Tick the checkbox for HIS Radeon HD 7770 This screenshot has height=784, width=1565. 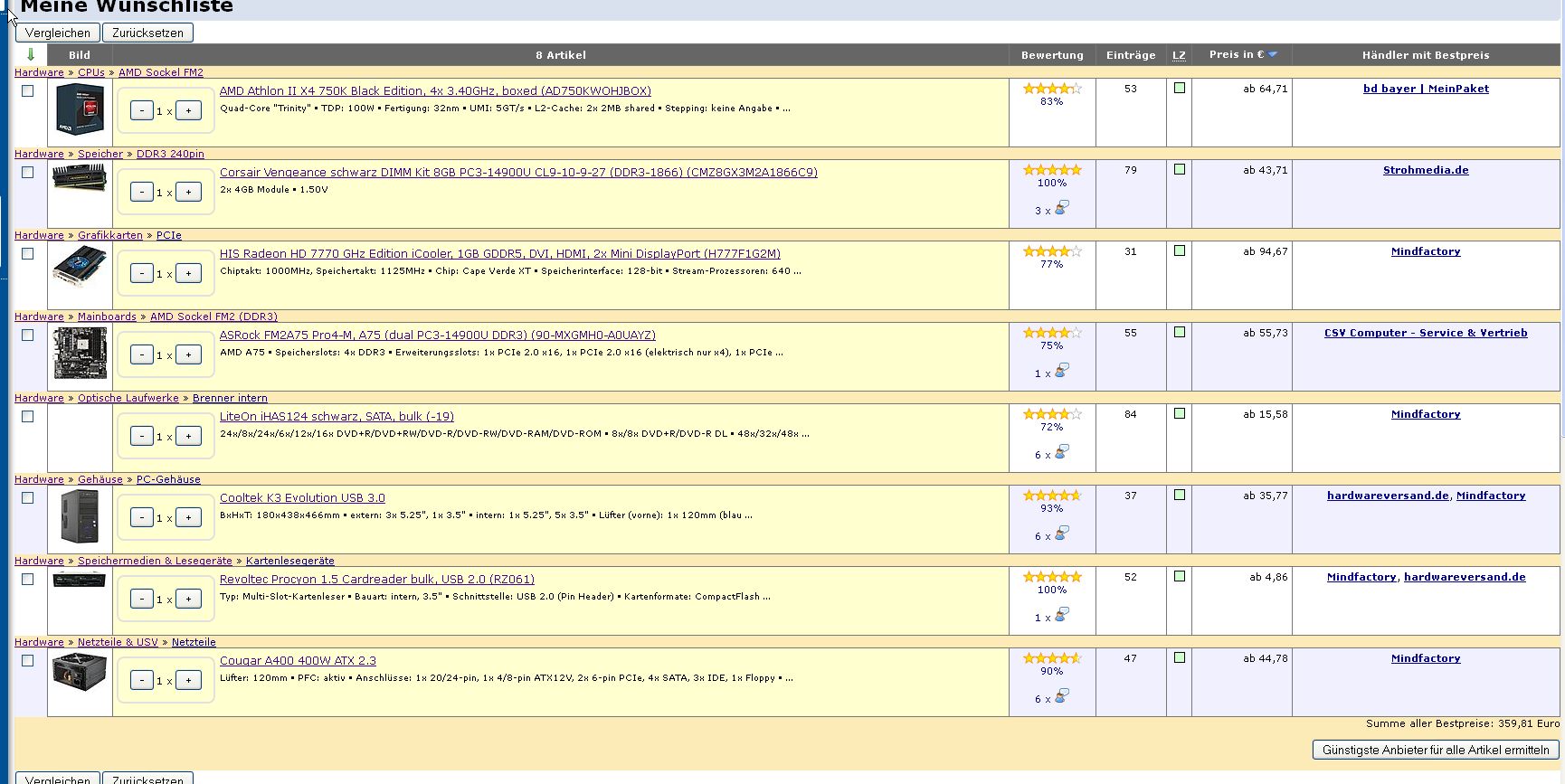(x=28, y=254)
